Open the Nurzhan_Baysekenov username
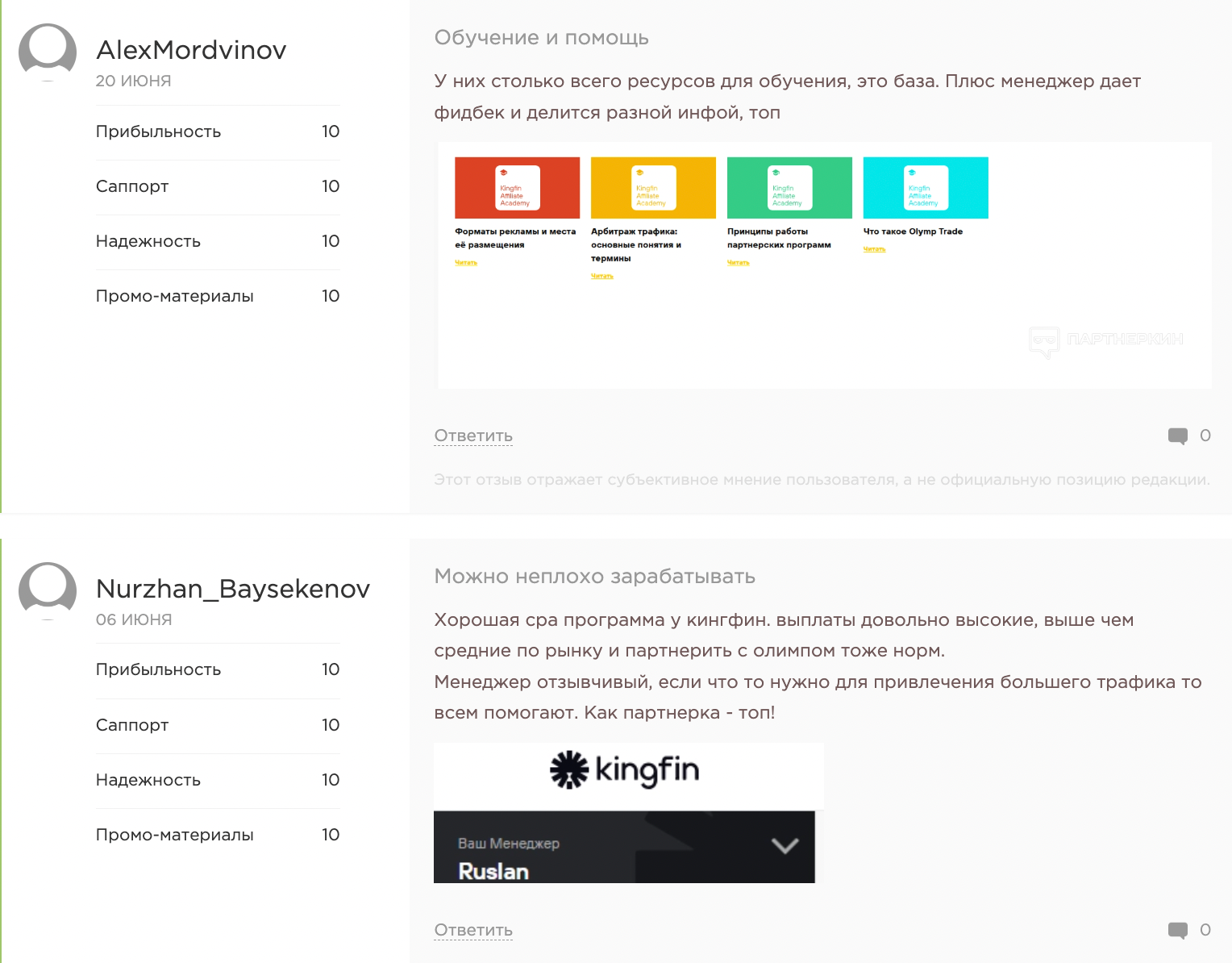Screen dimensions: 1232x963 [233, 589]
